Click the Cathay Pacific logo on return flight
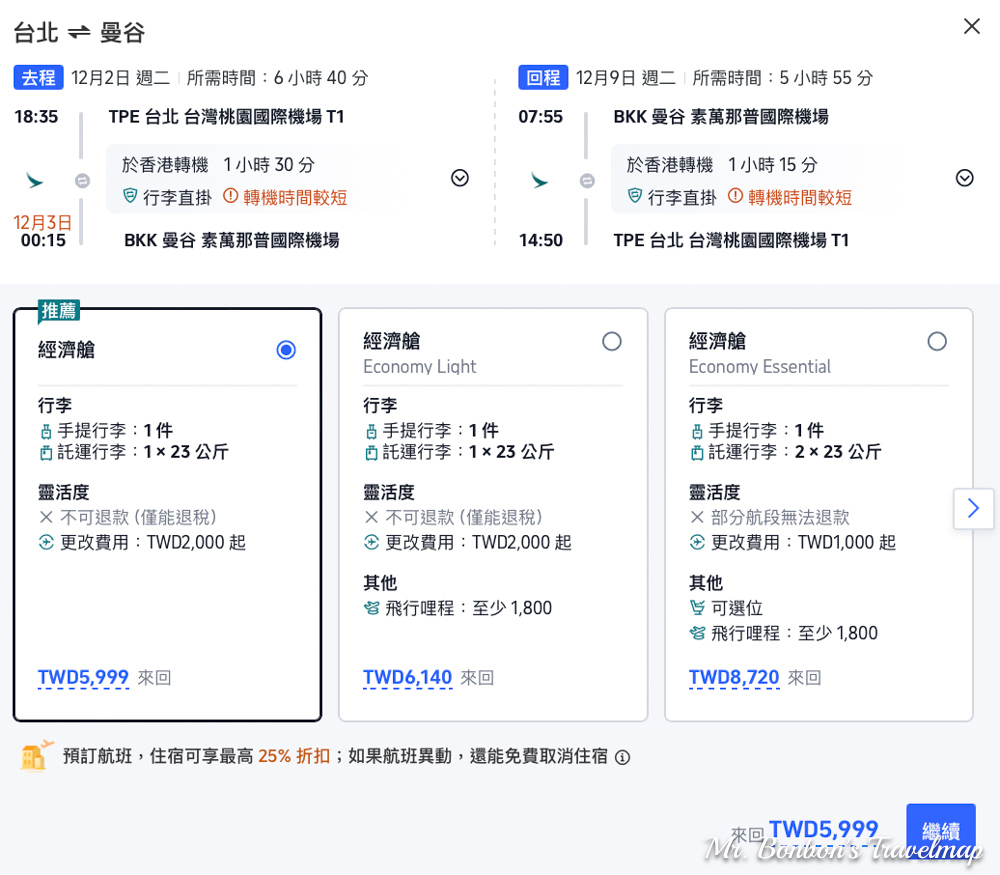Image resolution: width=1000 pixels, height=875 pixels. pos(540,180)
